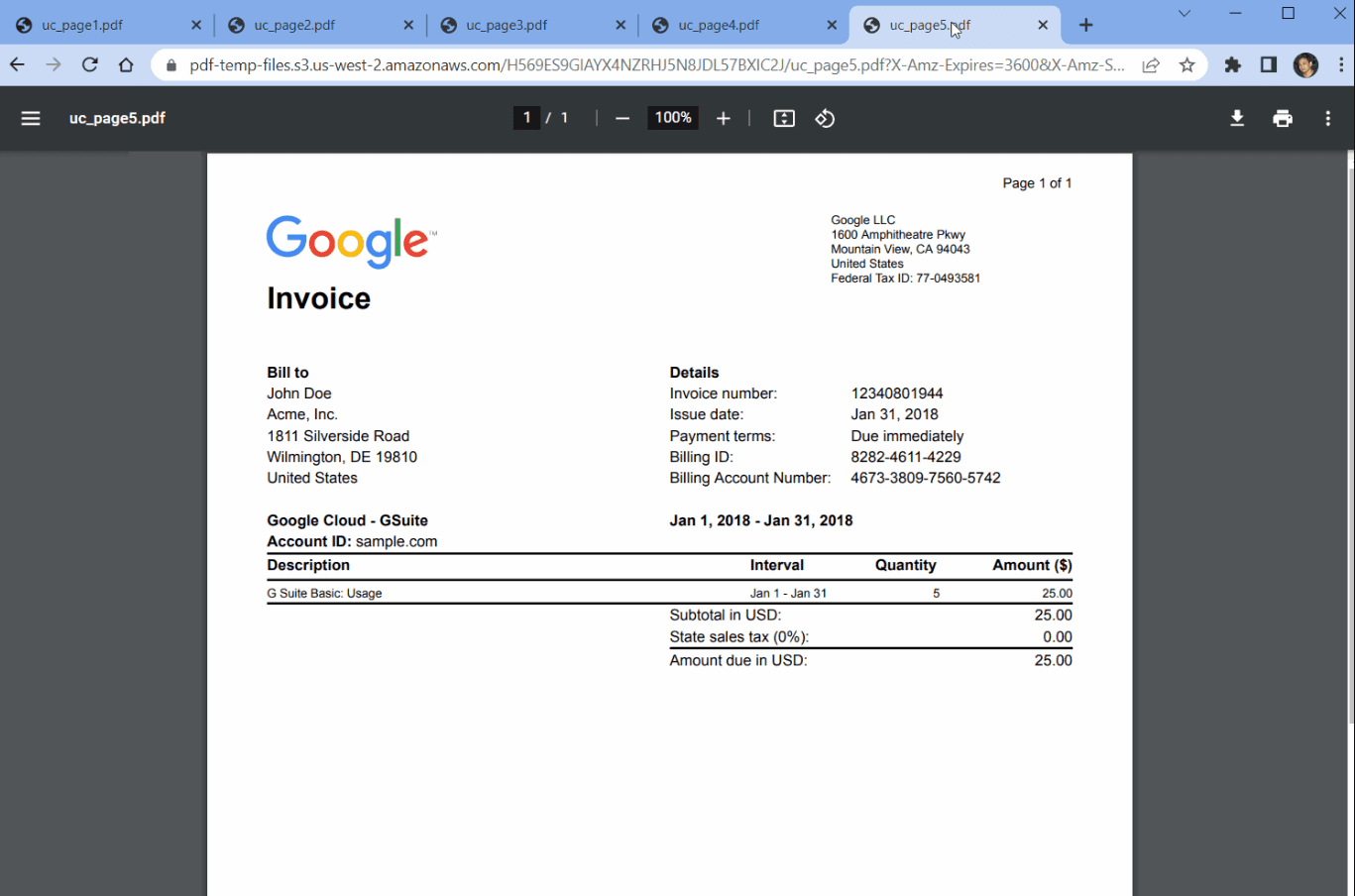Viewport: 1355px width, 896px height.
Task: Bookmark the page with the star icon
Action: pyautogui.click(x=1186, y=63)
